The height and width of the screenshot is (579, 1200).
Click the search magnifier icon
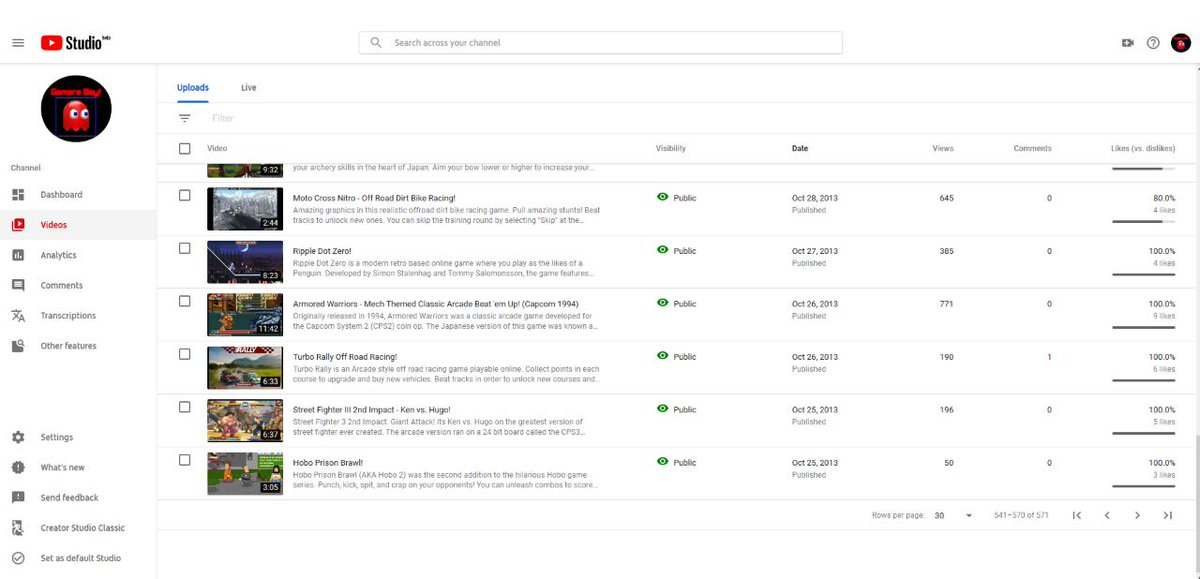tap(376, 43)
